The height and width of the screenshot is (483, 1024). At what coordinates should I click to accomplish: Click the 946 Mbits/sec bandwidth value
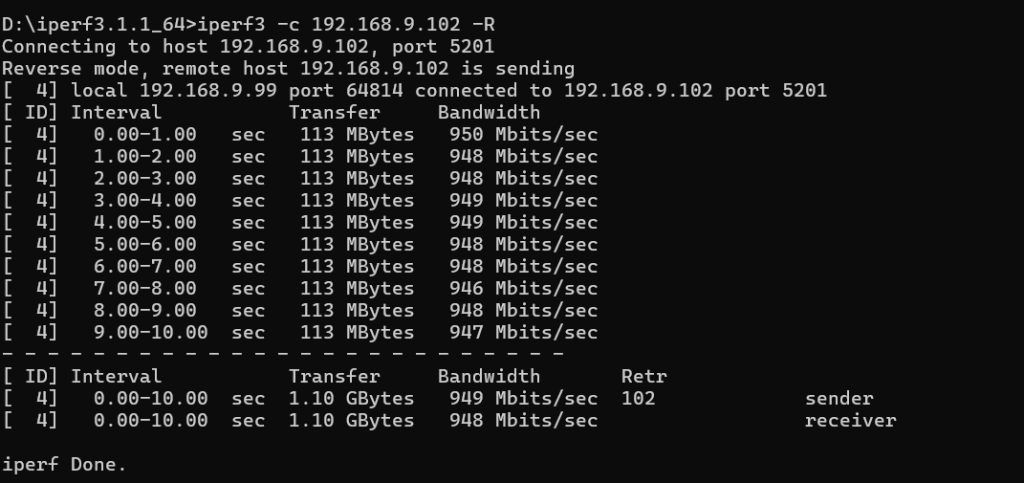coord(523,288)
